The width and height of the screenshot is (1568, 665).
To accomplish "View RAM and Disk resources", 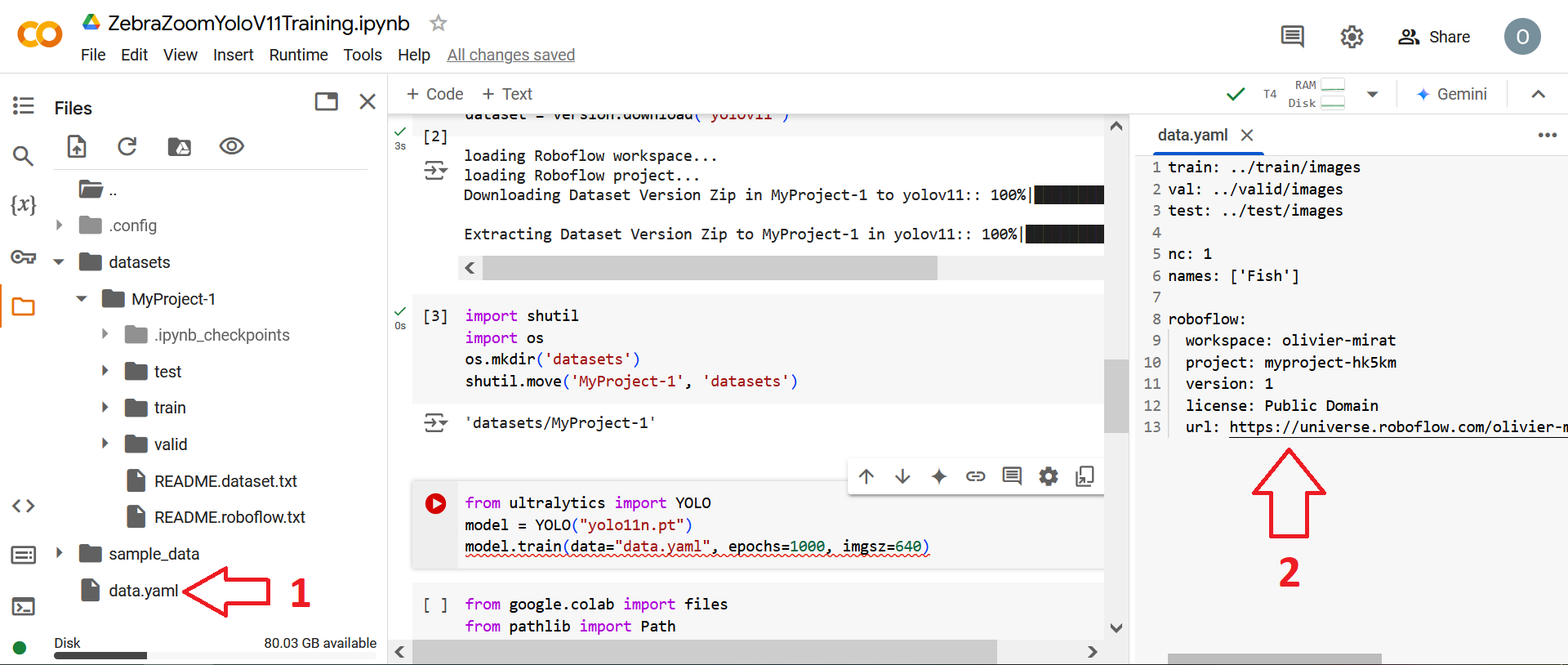I will click(x=1316, y=94).
